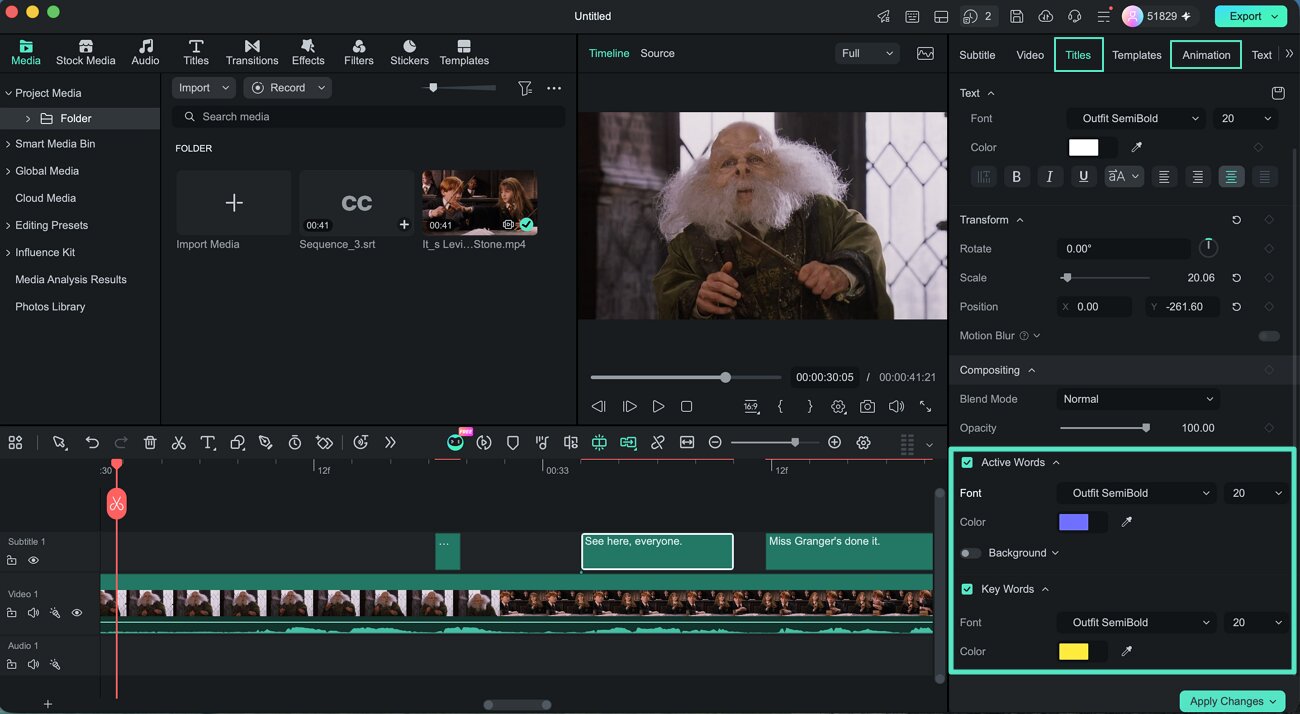The image size is (1300, 714).
Task: Switch to the Animation tab in properties
Action: pos(1206,55)
